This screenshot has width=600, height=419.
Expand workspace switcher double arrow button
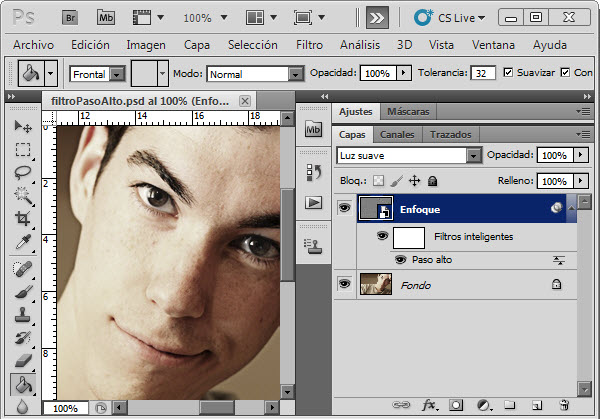point(377,18)
